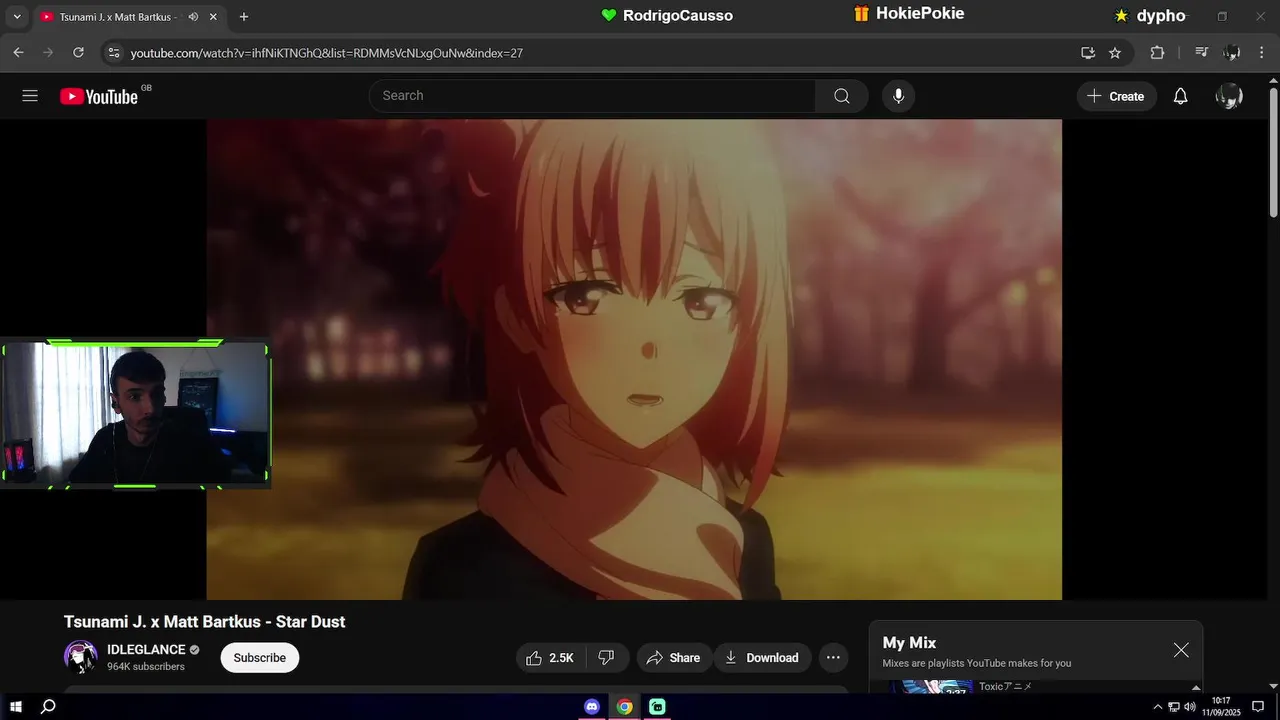The height and width of the screenshot is (720, 1280).
Task: Open the YouTube guide hamburger menu
Action: click(30, 96)
